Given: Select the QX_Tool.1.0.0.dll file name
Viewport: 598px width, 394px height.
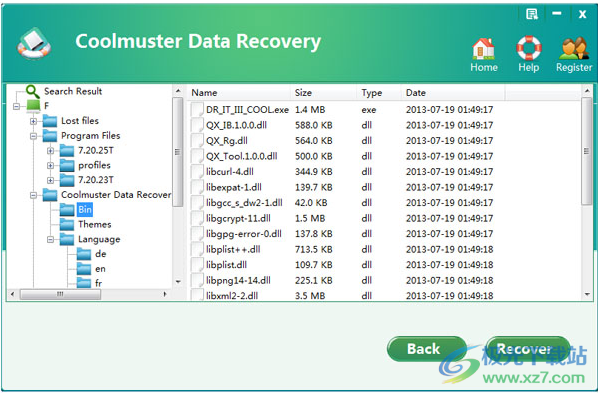Looking at the screenshot, I should point(242,156).
